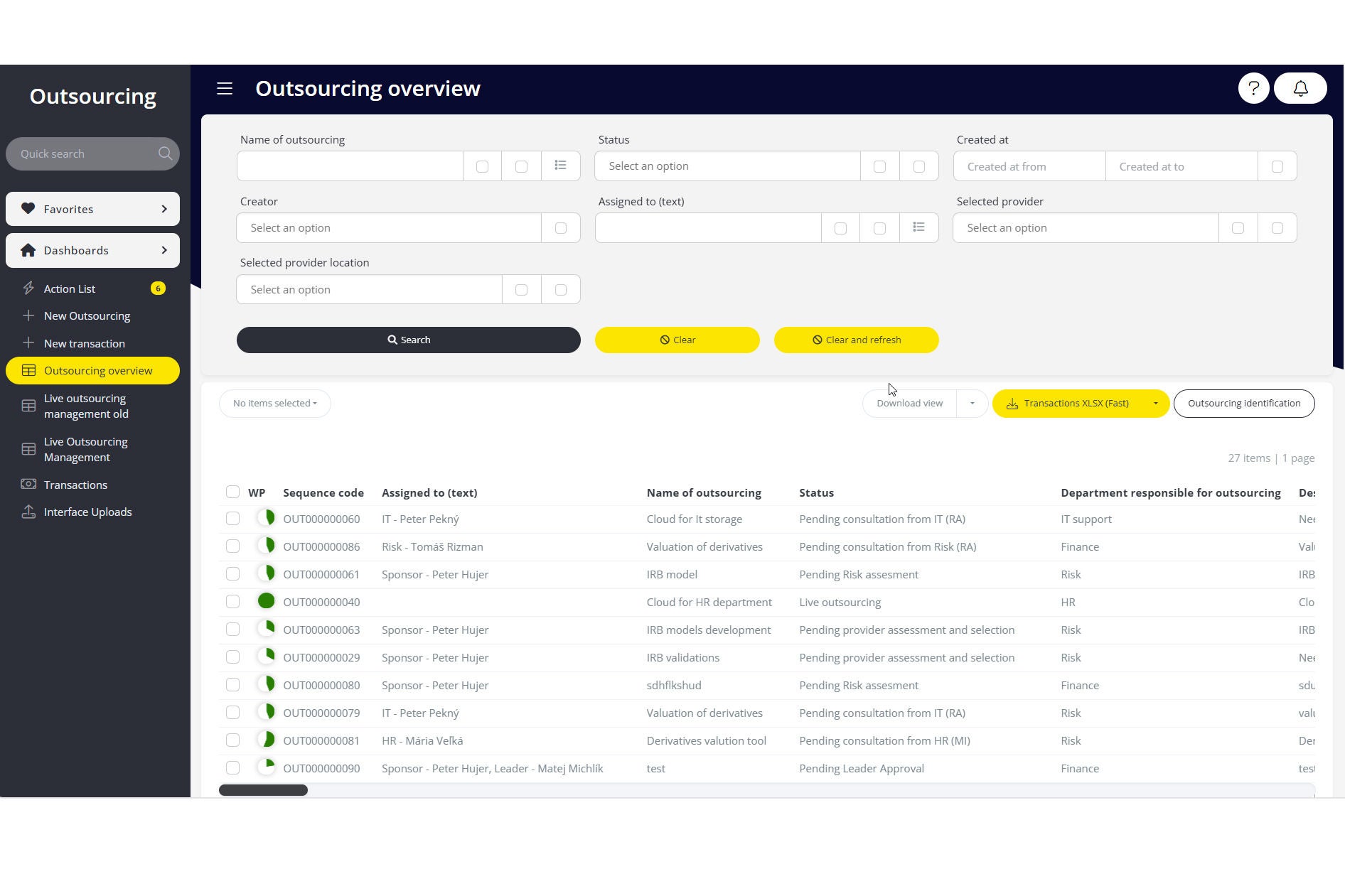This screenshot has width=1345, height=896.
Task: Click the Action List badge showing 6
Action: click(158, 288)
